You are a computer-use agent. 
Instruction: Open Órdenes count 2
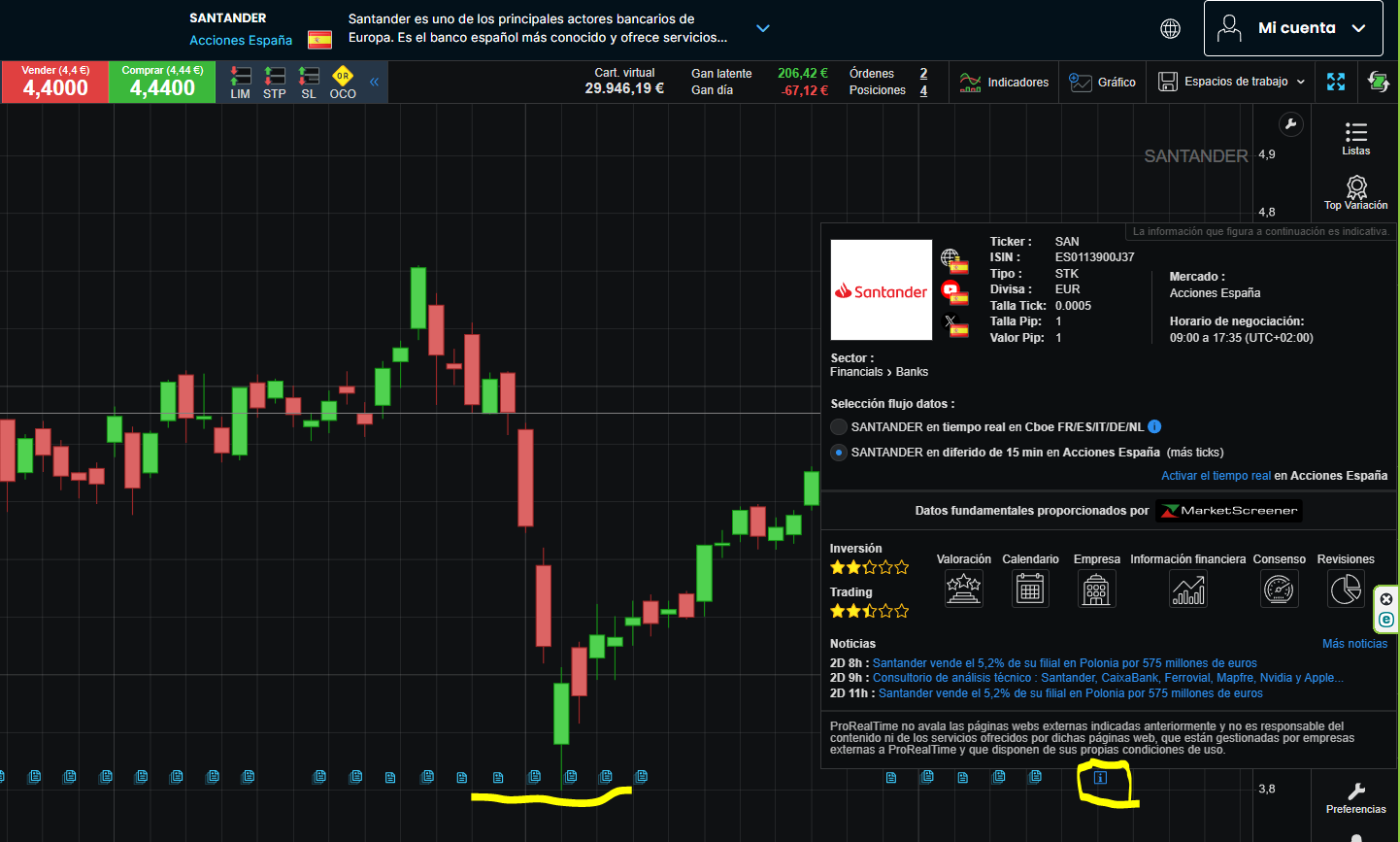pyautogui.click(x=923, y=74)
